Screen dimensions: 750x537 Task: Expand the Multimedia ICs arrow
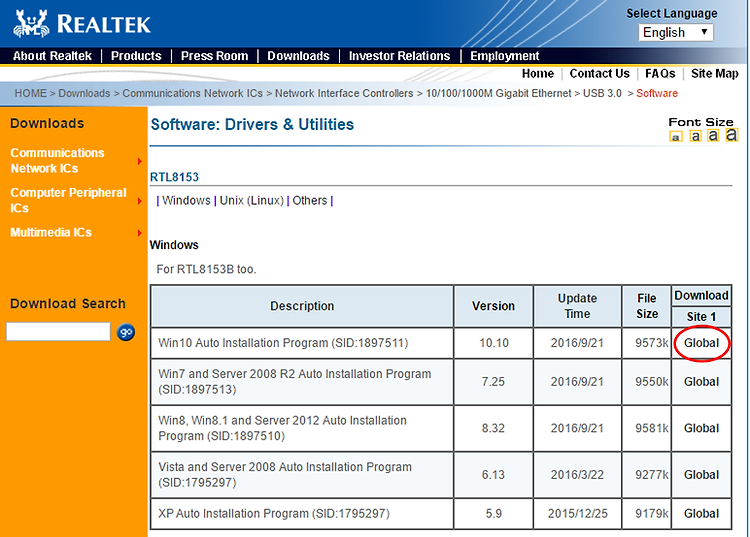coord(140,233)
